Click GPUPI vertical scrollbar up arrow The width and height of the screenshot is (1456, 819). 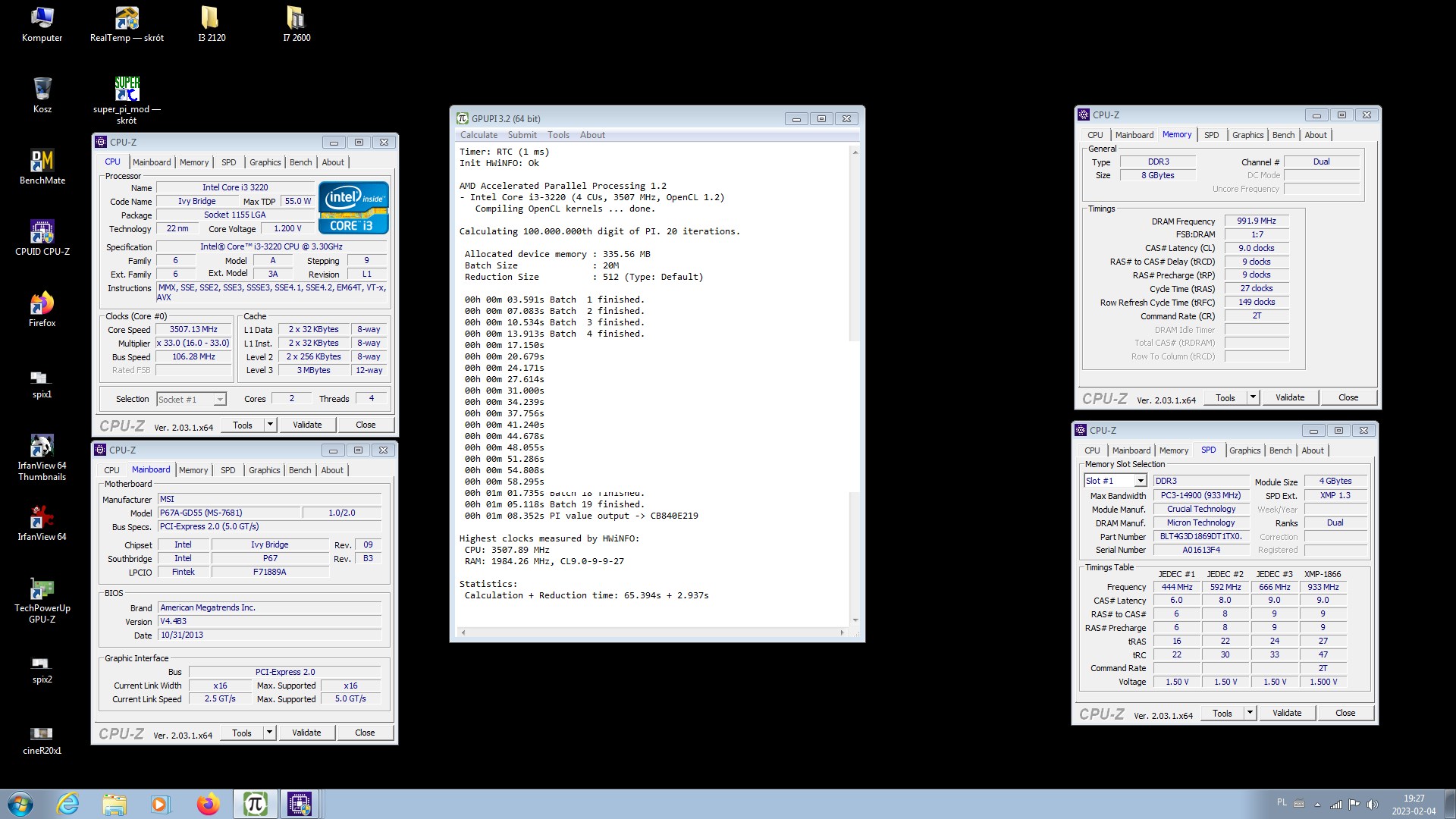855,152
